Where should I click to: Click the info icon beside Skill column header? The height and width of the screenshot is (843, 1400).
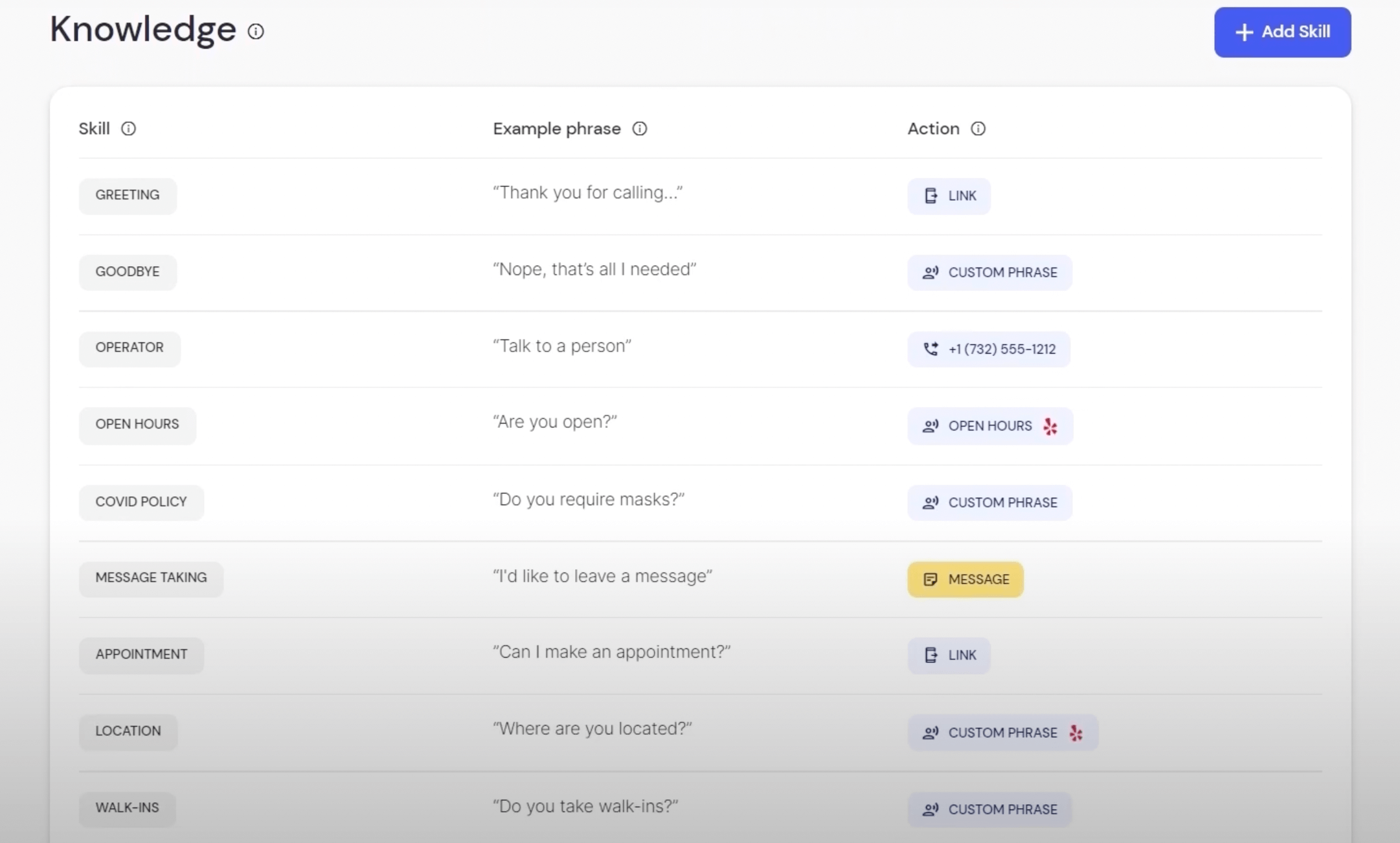(x=129, y=129)
